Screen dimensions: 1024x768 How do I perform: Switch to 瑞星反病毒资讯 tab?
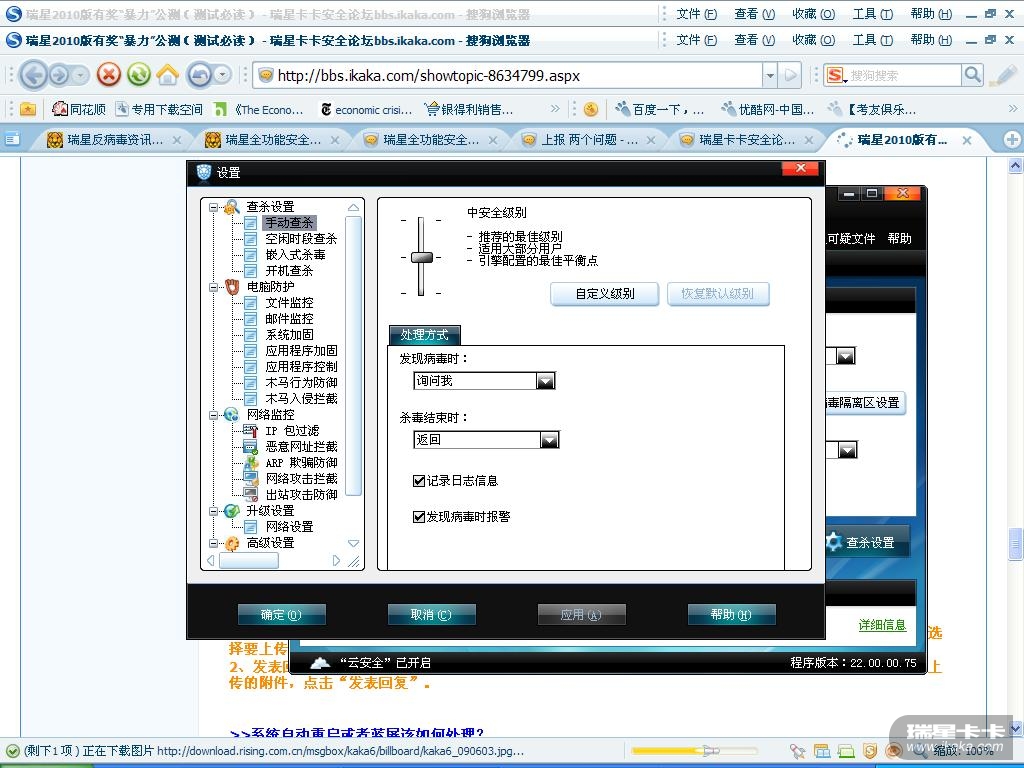pos(114,139)
